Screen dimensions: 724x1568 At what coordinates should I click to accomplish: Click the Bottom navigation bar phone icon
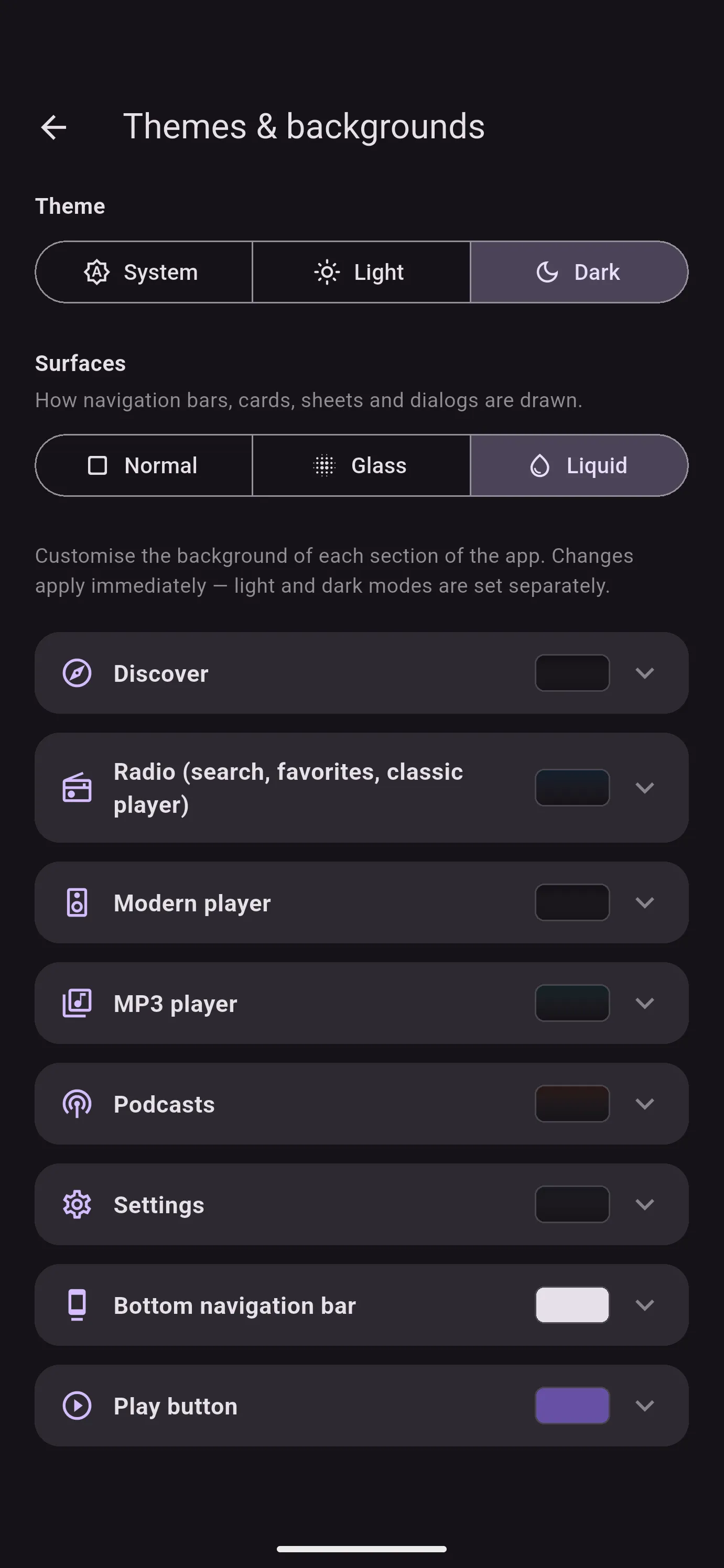78,1305
